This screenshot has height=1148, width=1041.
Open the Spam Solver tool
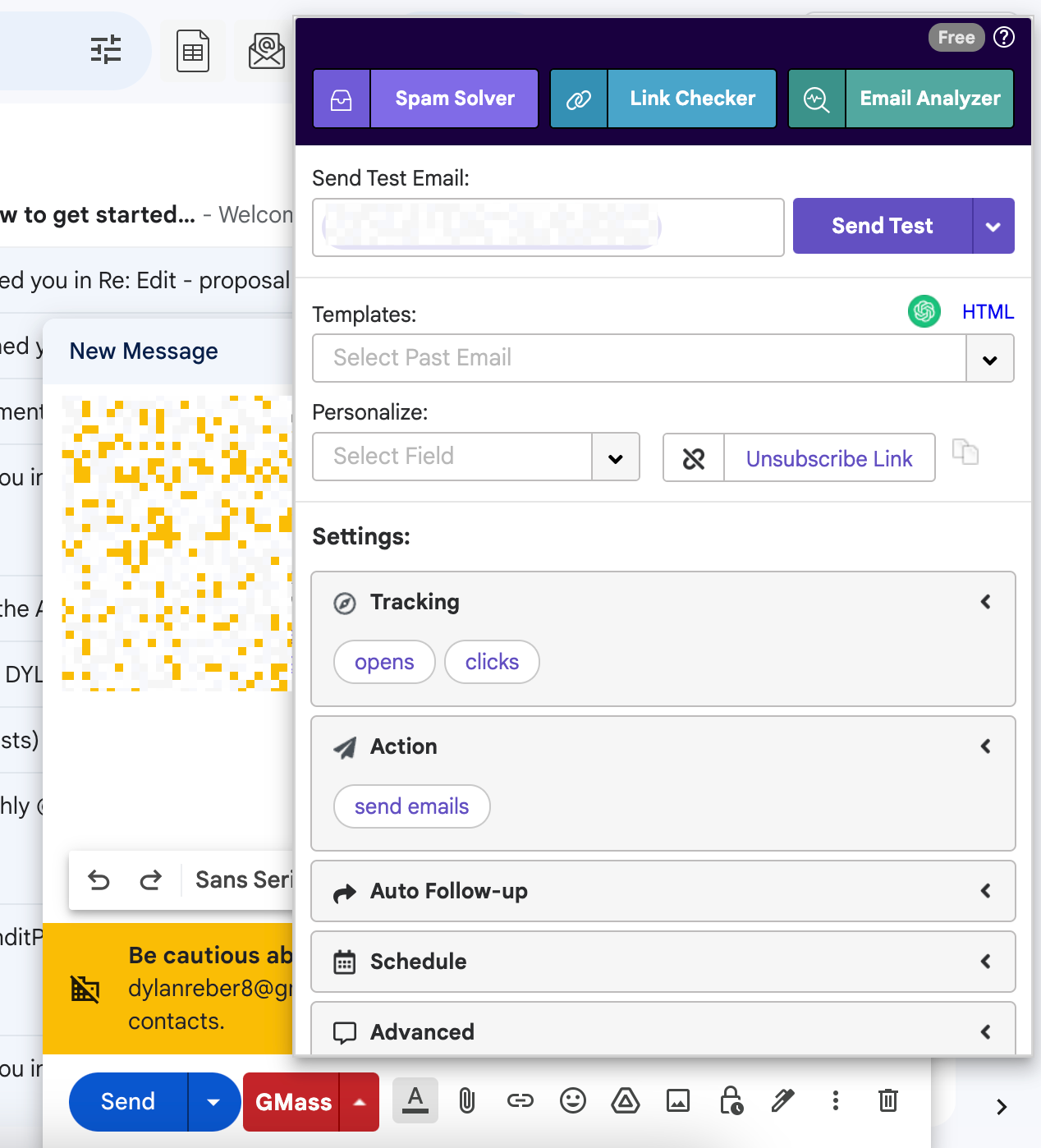pos(455,99)
